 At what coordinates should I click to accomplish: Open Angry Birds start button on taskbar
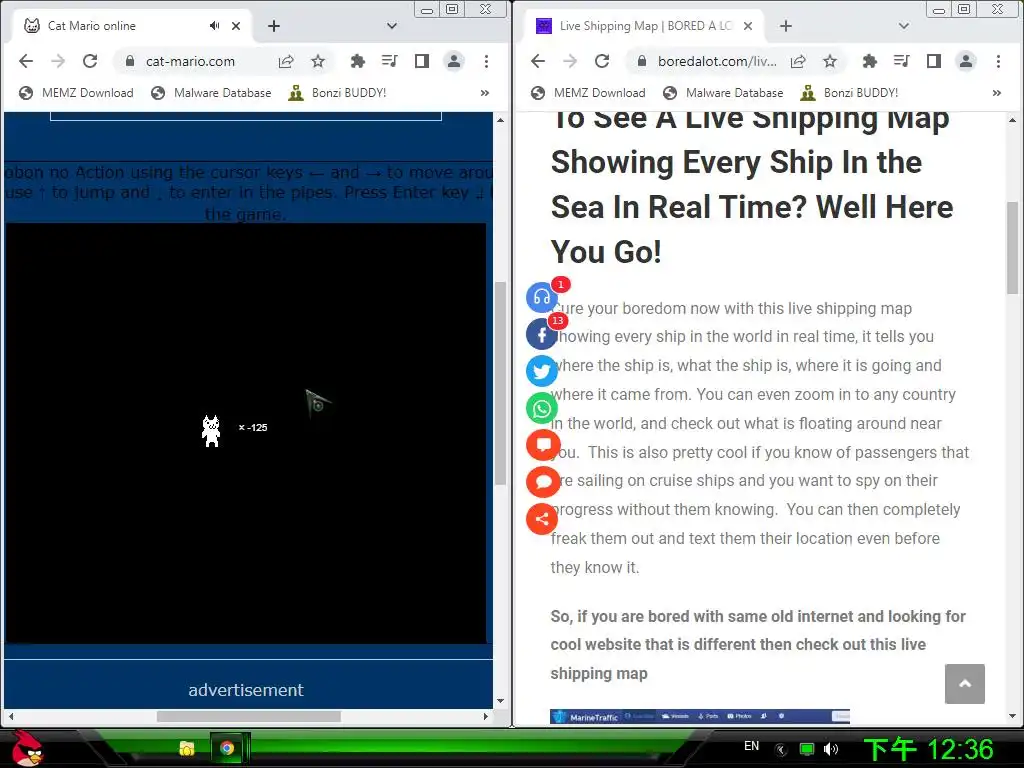click(27, 748)
